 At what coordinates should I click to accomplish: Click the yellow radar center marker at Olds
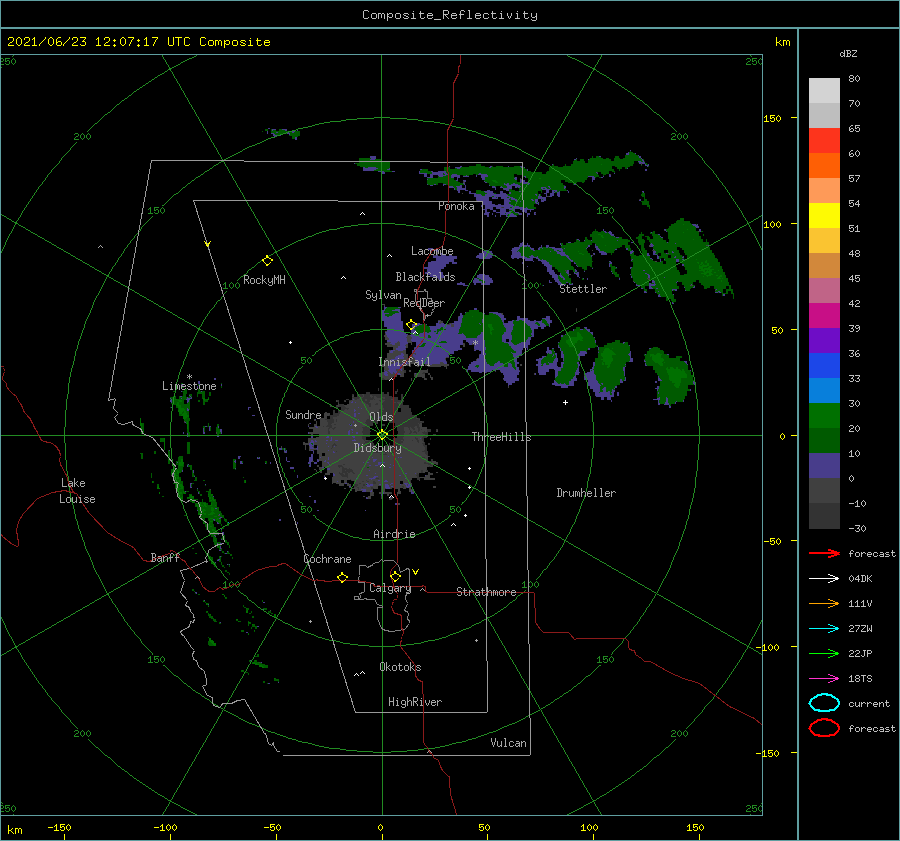[x=382, y=435]
